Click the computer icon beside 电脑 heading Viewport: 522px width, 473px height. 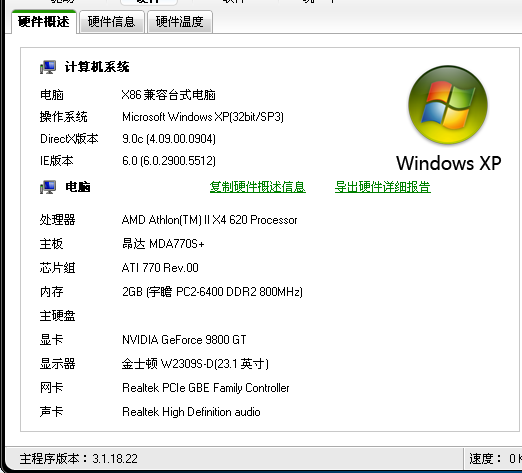click(48, 187)
